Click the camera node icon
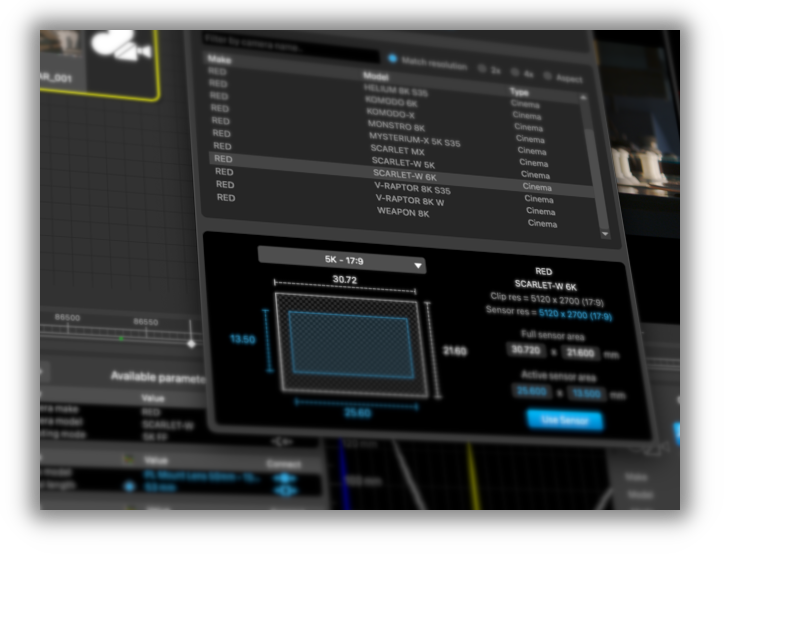The height and width of the screenshot is (624, 804). click(120, 46)
